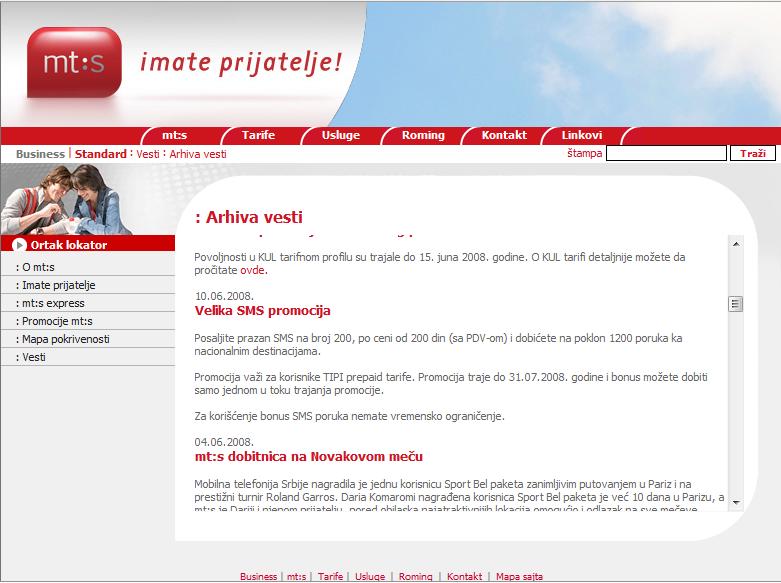Click footer Usluge link
This screenshot has width=781, height=583.
tap(370, 577)
